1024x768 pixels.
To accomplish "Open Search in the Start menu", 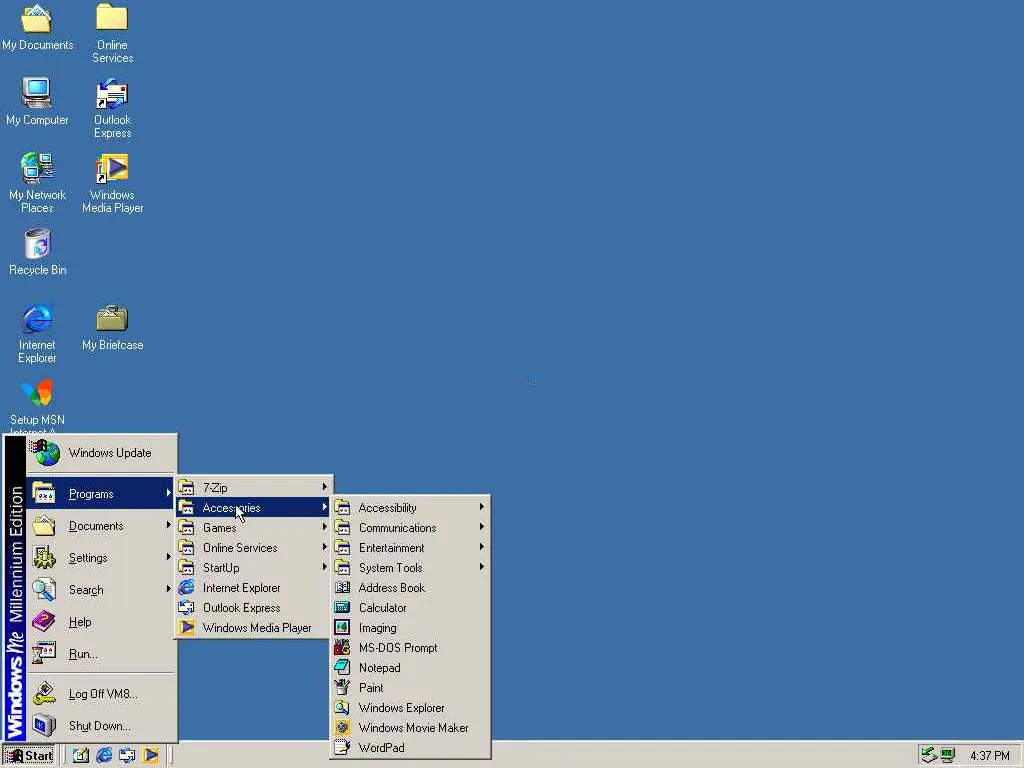I will [101, 590].
